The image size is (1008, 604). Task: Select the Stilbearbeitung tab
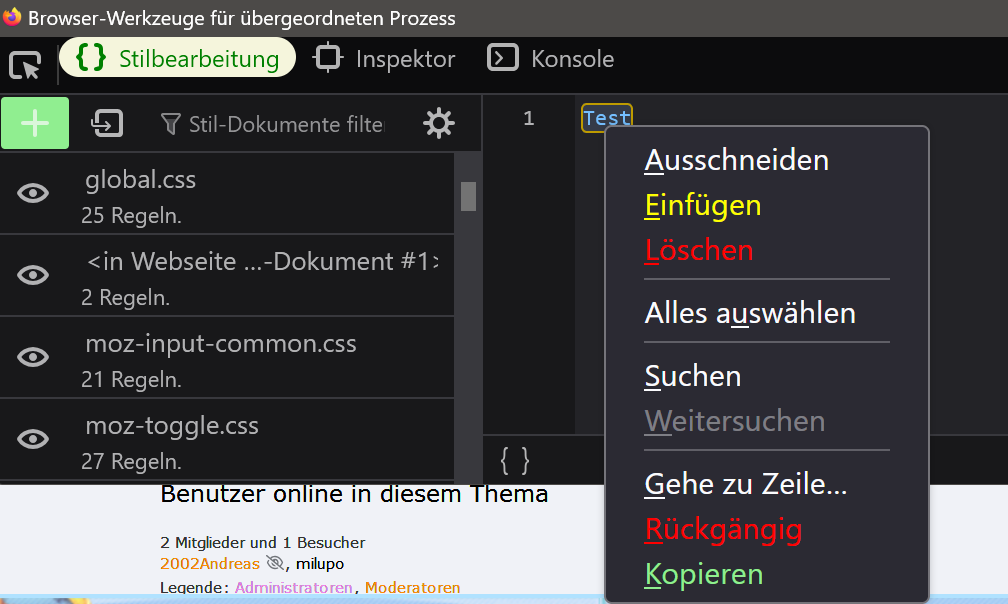coord(178,59)
